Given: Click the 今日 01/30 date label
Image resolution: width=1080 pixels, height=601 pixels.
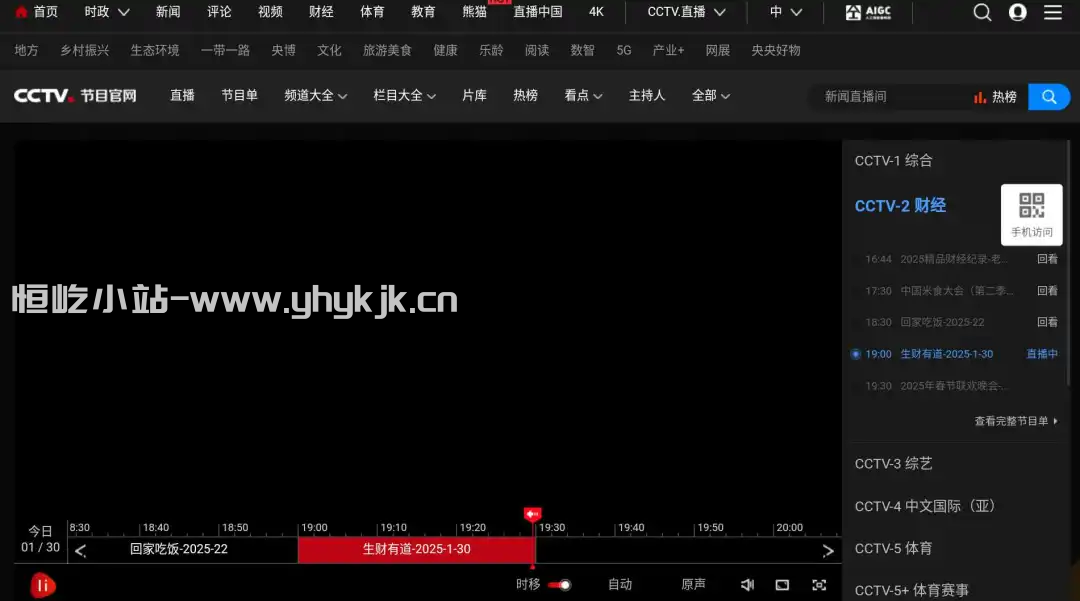Looking at the screenshot, I should (40, 539).
